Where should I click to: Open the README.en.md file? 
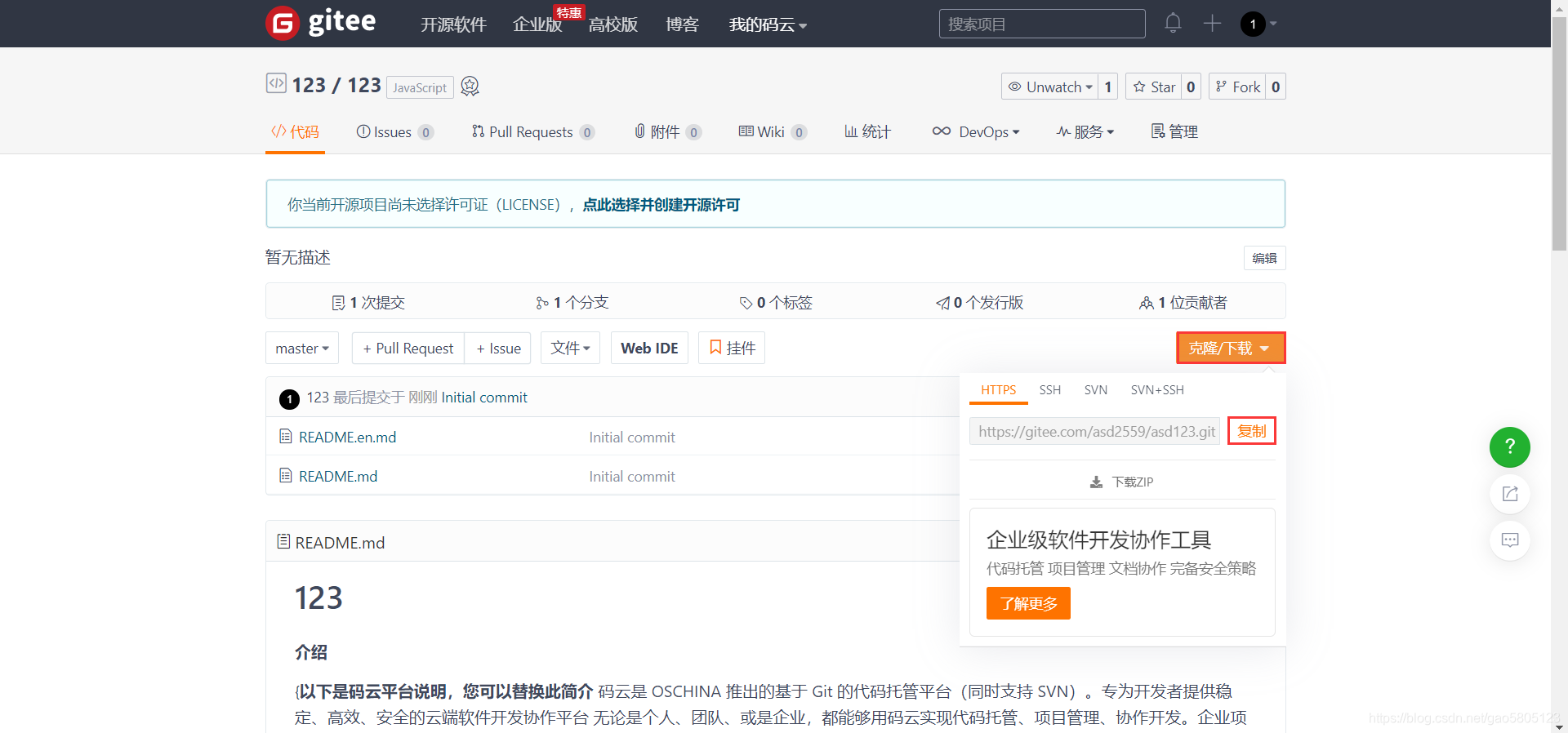(x=347, y=438)
